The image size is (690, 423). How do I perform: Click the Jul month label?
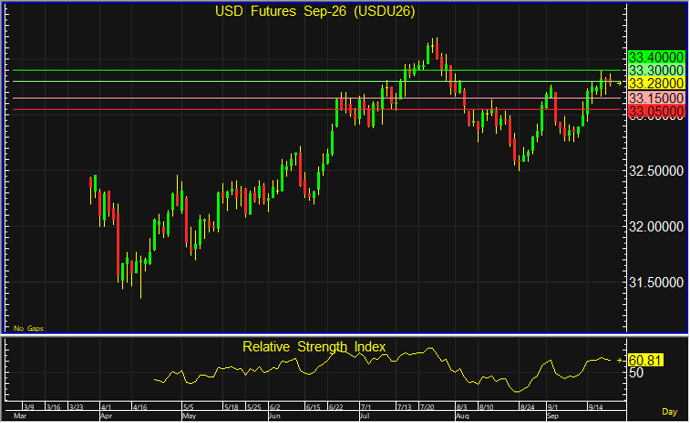click(364, 416)
